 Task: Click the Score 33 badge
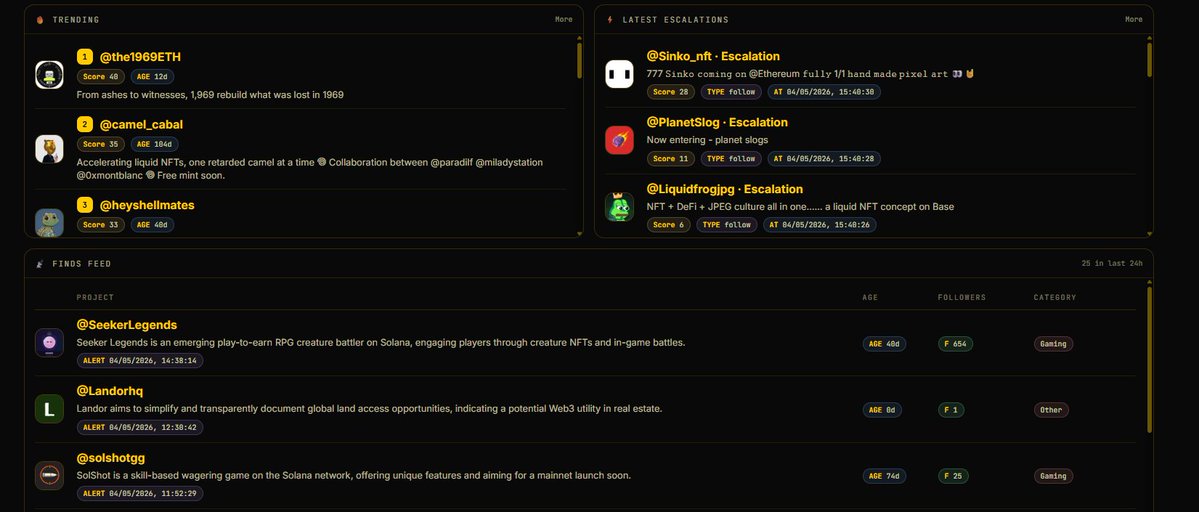[x=101, y=225]
